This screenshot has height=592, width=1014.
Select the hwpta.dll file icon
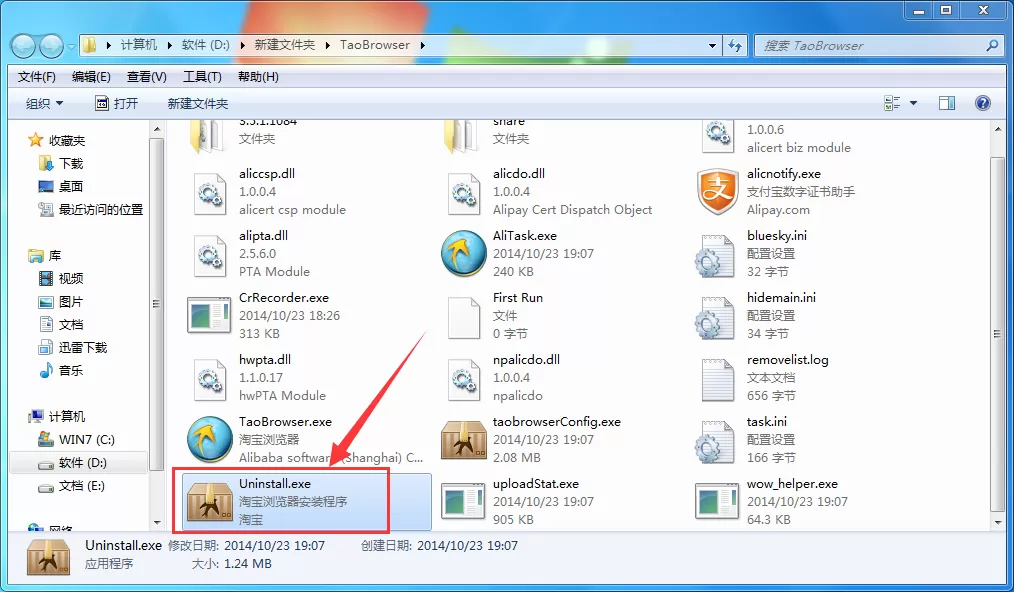pos(210,378)
